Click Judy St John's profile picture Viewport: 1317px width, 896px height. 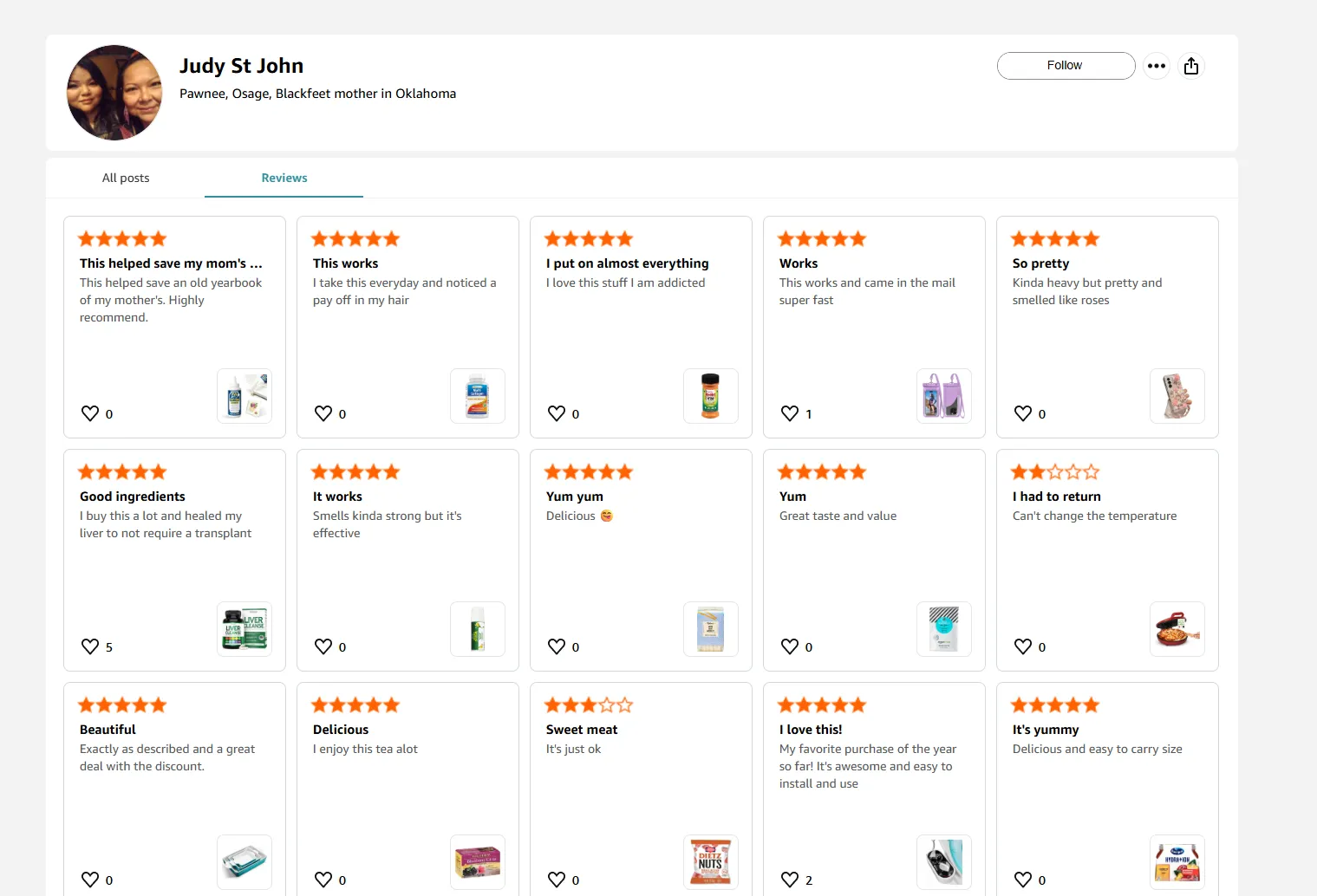click(114, 93)
